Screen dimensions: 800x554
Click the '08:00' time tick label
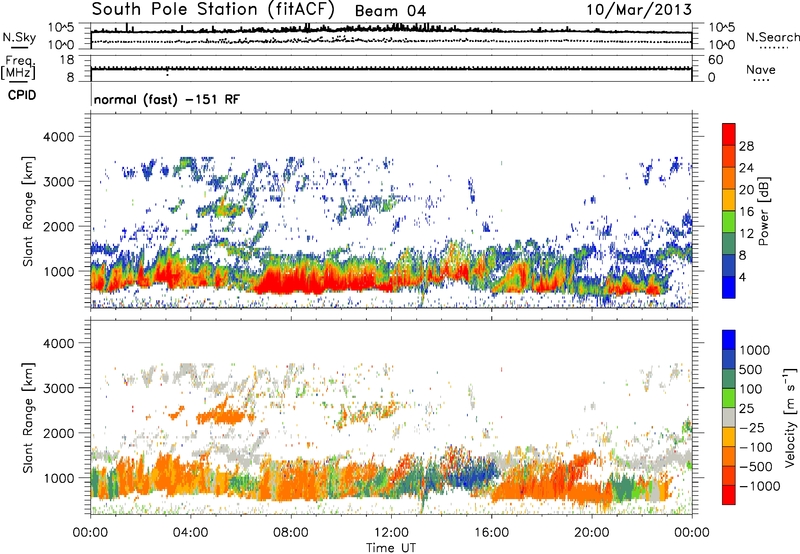coord(291,533)
